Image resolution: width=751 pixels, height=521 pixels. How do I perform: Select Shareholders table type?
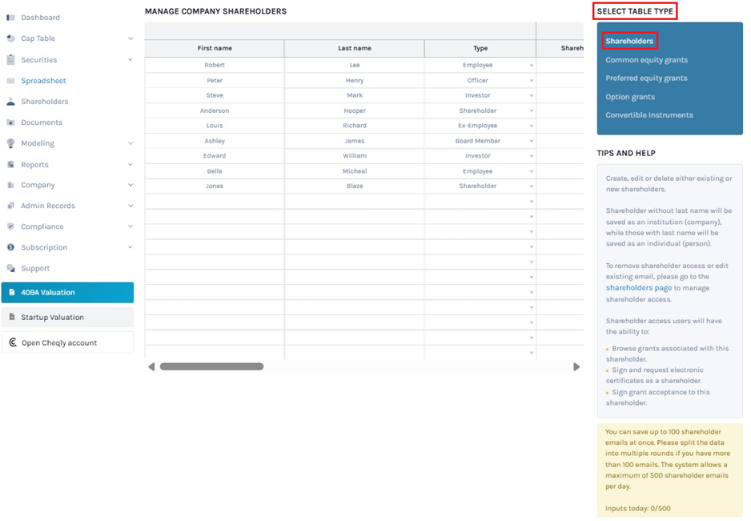[x=629, y=41]
